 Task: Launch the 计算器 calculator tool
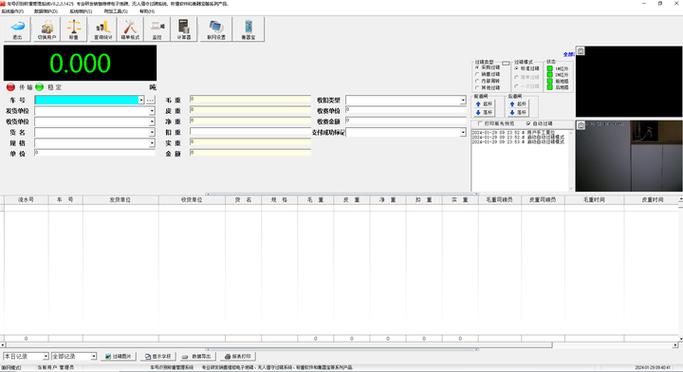coord(184,29)
